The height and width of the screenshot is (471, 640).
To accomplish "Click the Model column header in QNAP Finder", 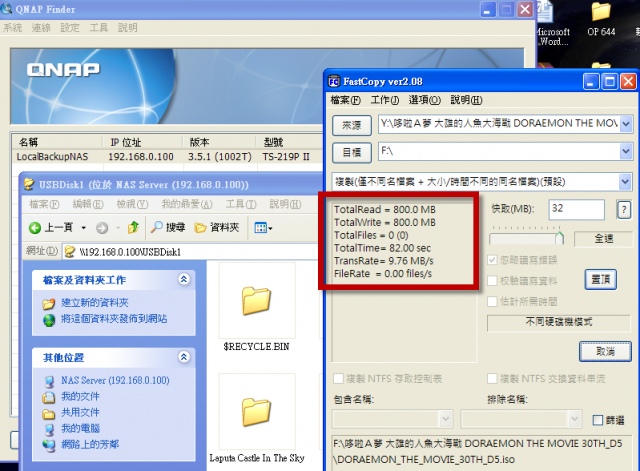I will click(x=289, y=142).
